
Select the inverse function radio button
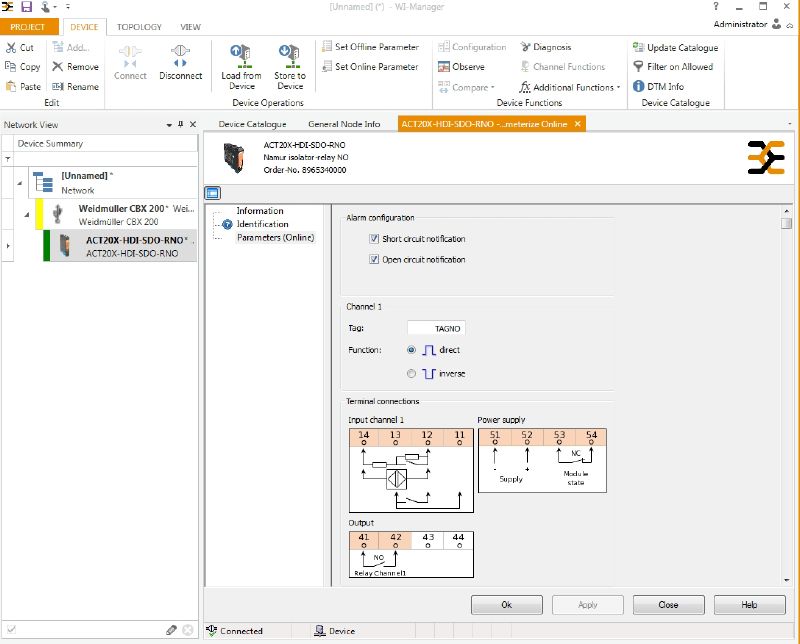[x=411, y=374]
